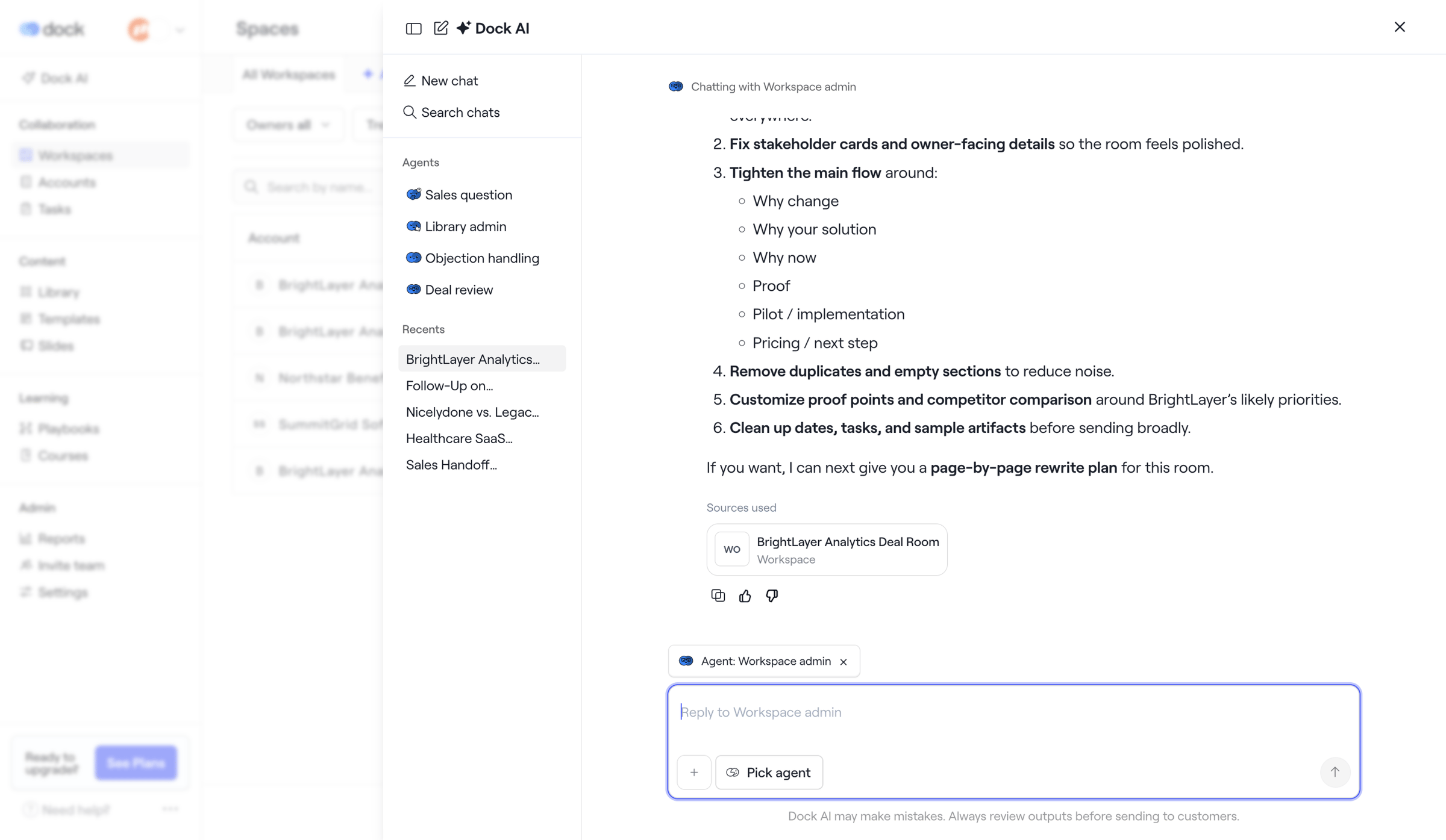Click the icon inside the Pick agent button
The height and width of the screenshot is (840, 1446).
tap(733, 773)
